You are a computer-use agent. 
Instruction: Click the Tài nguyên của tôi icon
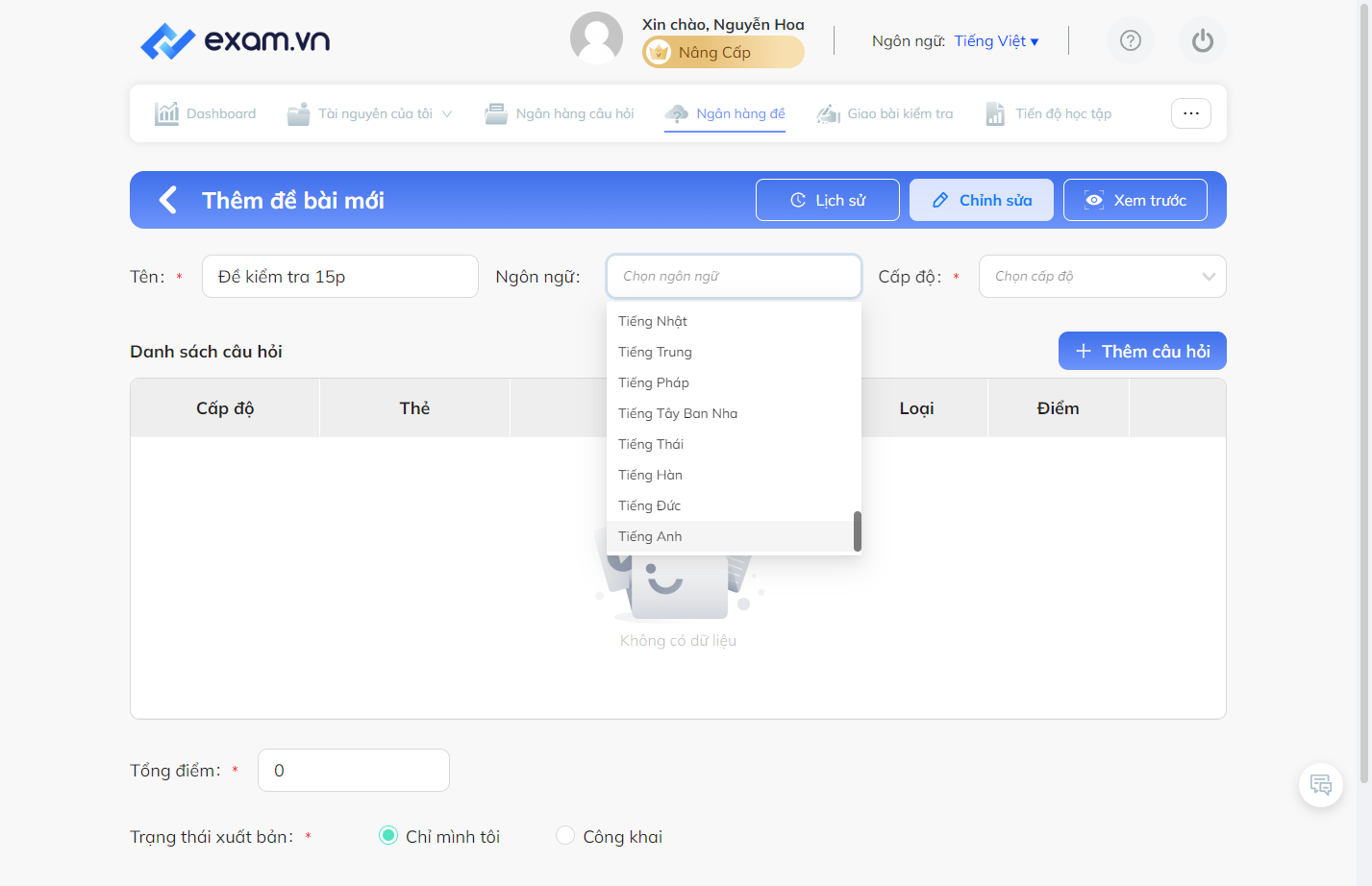coord(299,113)
